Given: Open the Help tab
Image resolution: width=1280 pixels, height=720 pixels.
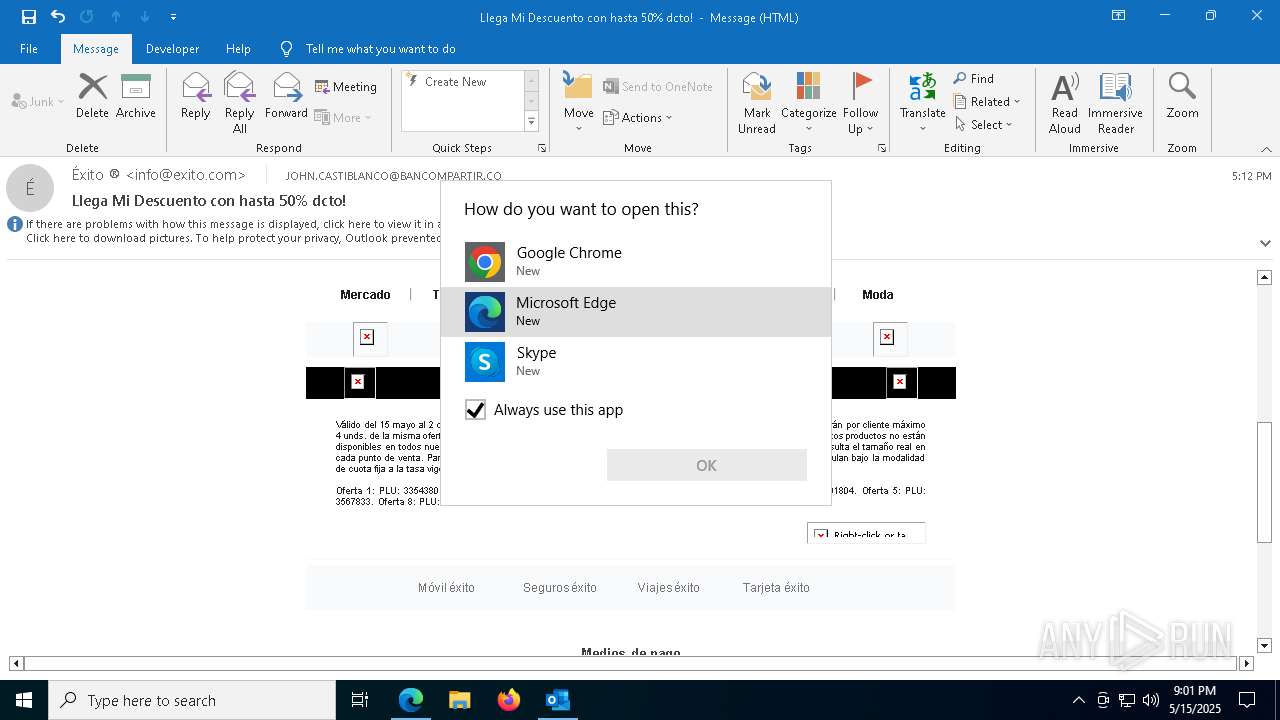Looking at the screenshot, I should coord(238,49).
